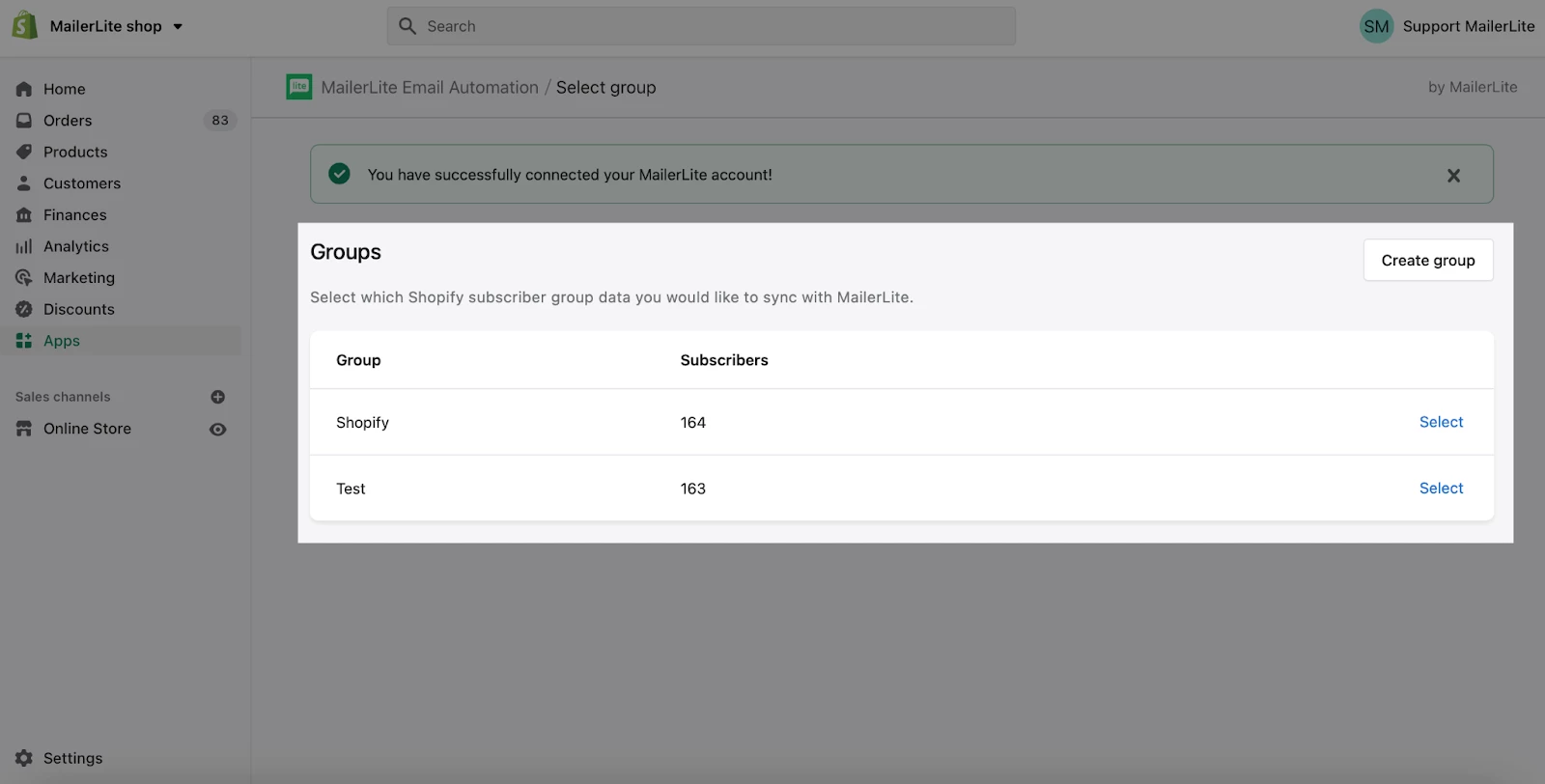Click the Settings gear icon
The height and width of the screenshot is (784, 1545).
[24, 758]
